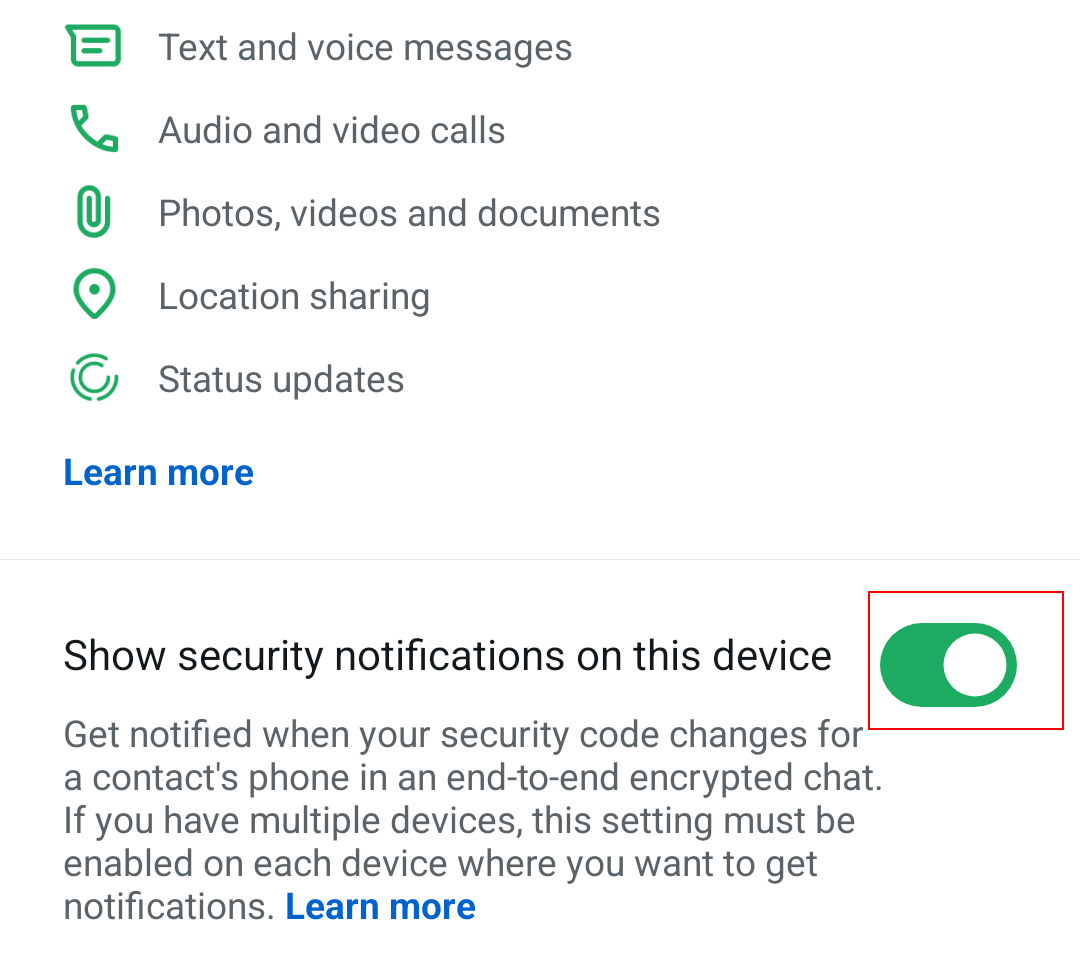Select 'Photos, videos and documents' label
The height and width of the screenshot is (956, 1080).
click(409, 214)
